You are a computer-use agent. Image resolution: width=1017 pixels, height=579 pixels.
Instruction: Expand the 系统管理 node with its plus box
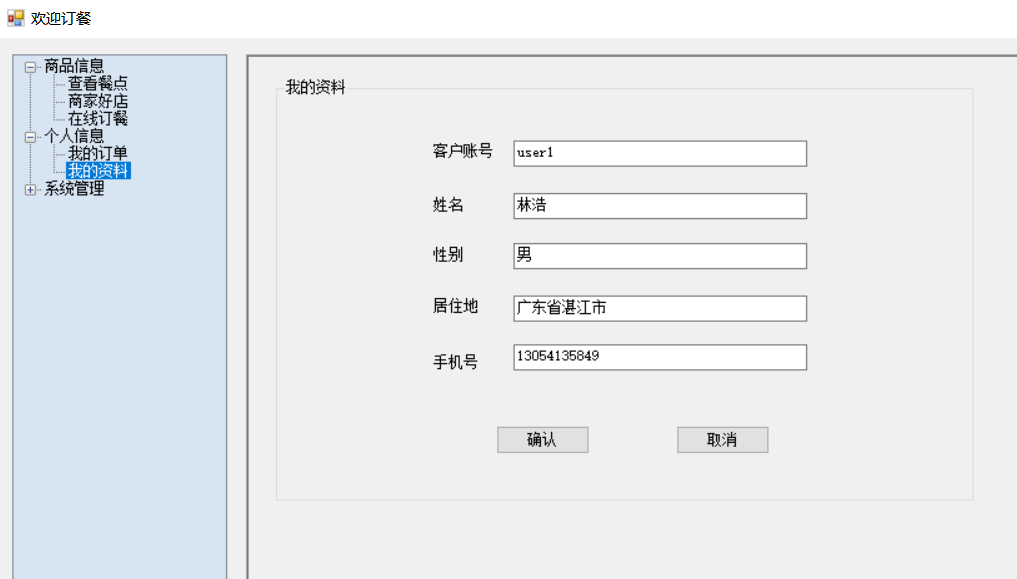click(29, 188)
